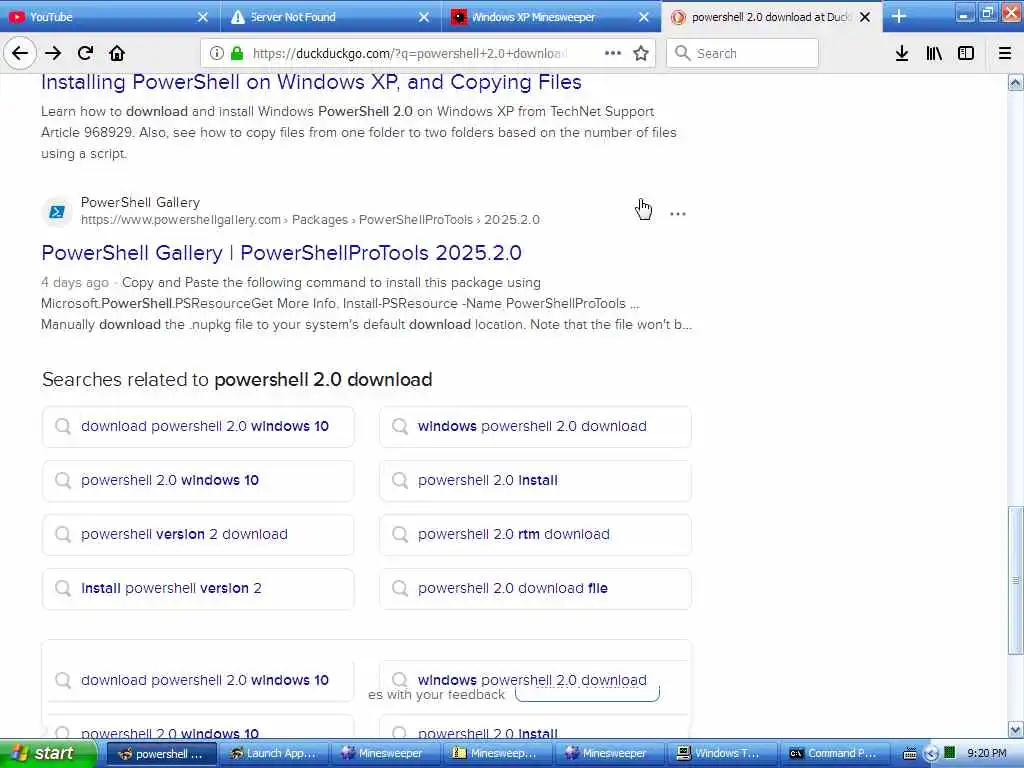
Task: Switch to powershell Firefox taskbar item
Action: point(161,754)
